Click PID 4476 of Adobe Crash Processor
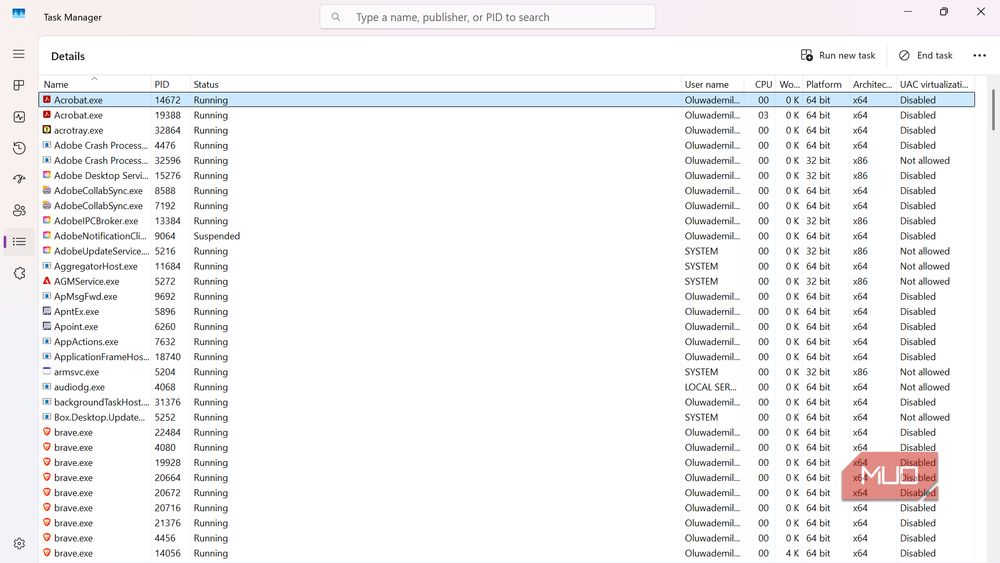The height and width of the screenshot is (563, 1000). 165,145
